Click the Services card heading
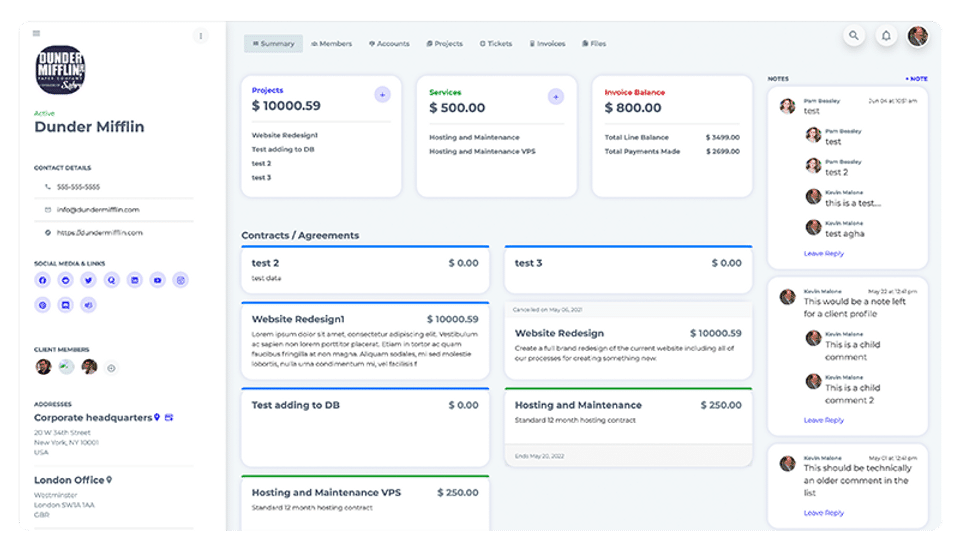Image resolution: width=960 pixels, height=545 pixels. (445, 92)
